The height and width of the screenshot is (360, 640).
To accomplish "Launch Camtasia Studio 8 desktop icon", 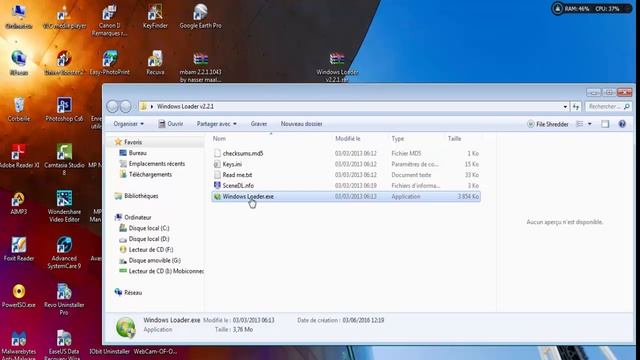I will 64,159.
